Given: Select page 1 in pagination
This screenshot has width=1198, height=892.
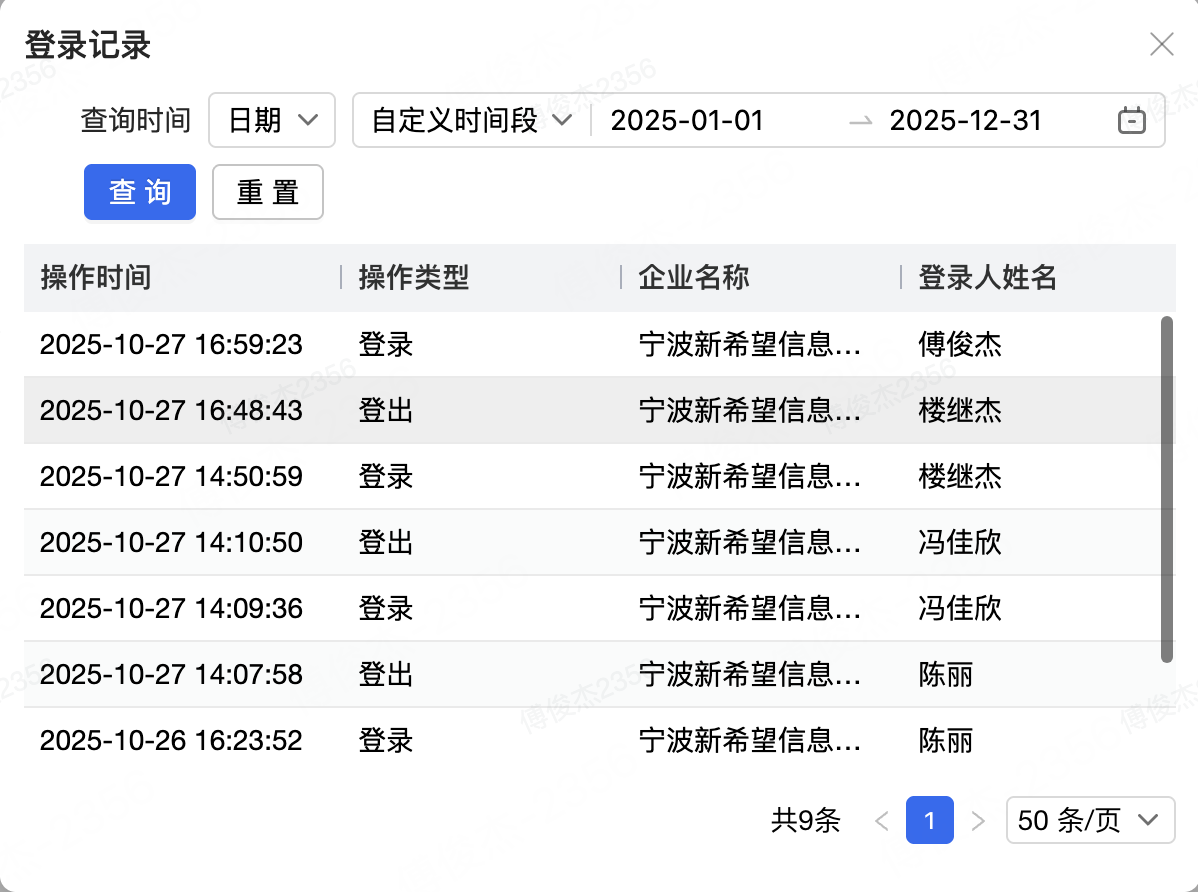Looking at the screenshot, I should click(x=929, y=821).
